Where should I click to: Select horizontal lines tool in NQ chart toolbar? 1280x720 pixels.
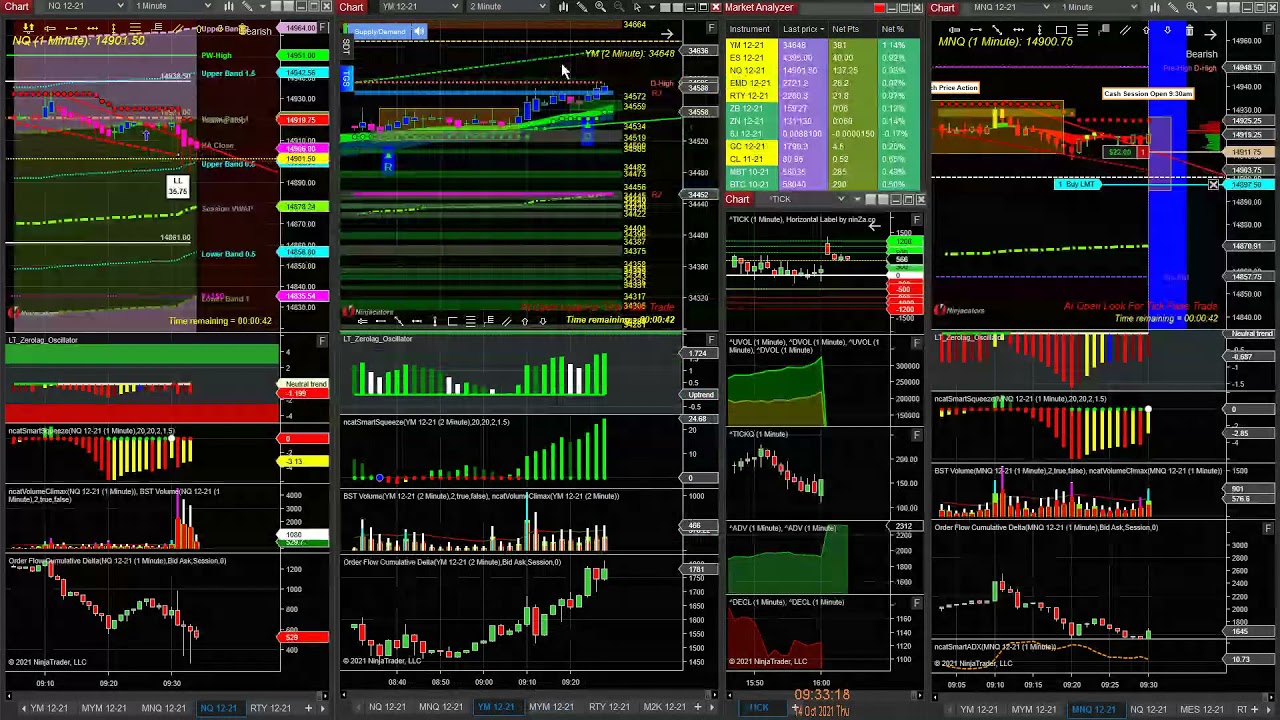pyautogui.click(x=135, y=28)
